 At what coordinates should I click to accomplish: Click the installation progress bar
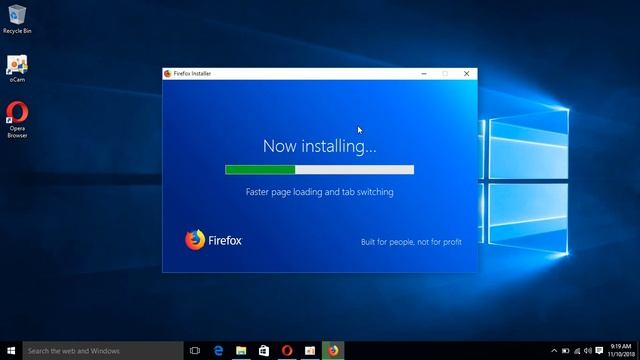(x=320, y=170)
